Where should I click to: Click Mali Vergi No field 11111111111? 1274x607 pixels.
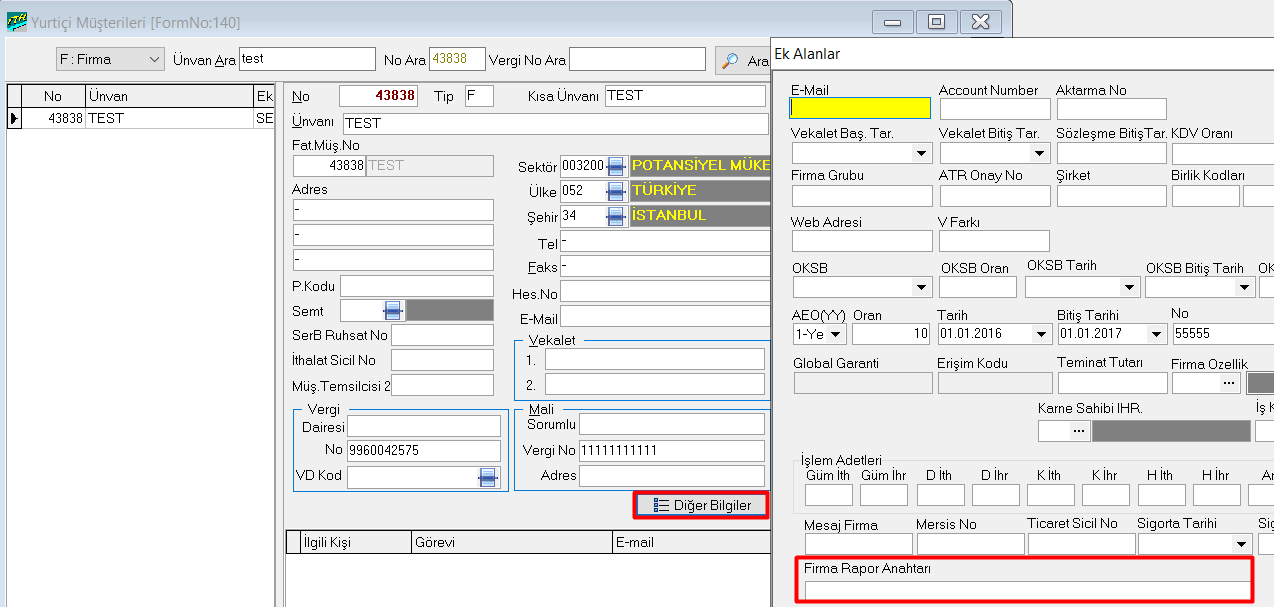click(672, 451)
